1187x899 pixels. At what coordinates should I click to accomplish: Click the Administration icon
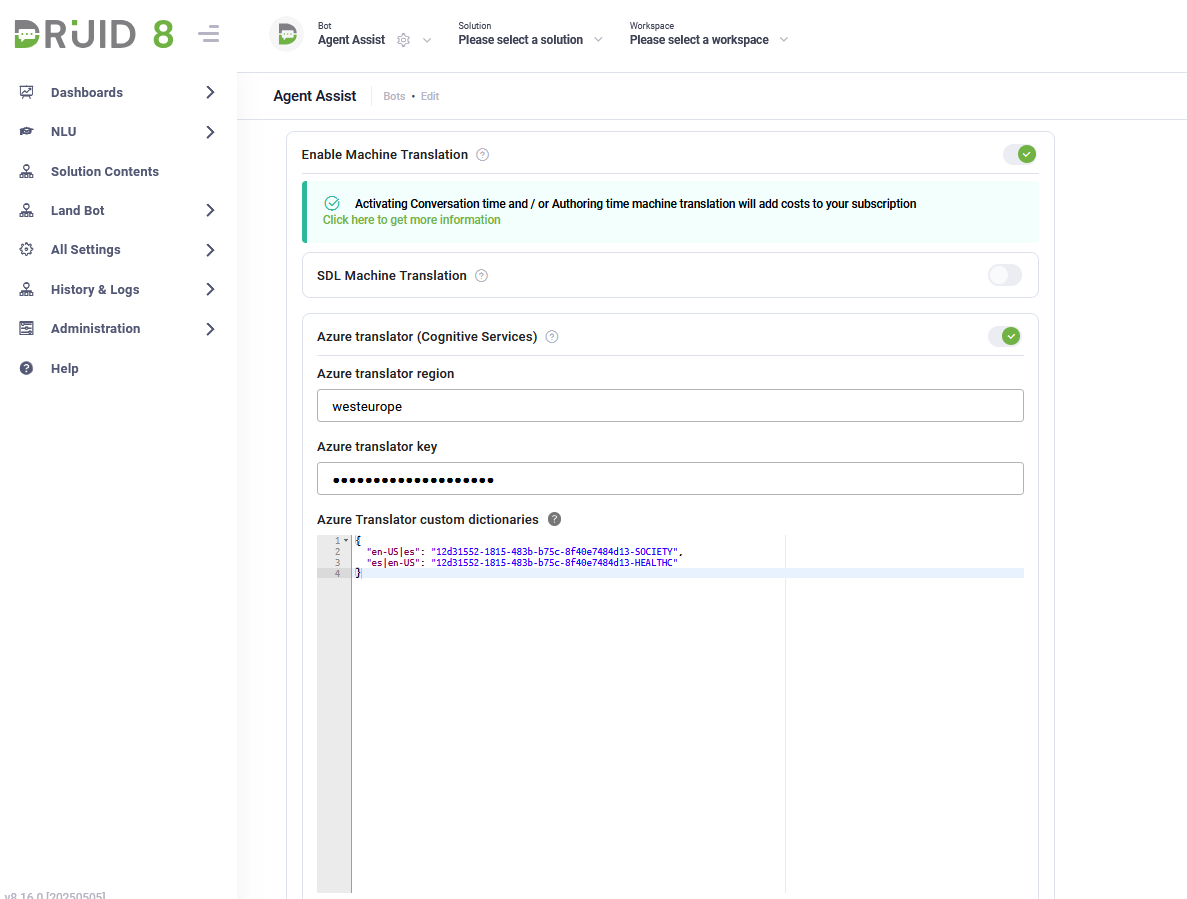26,328
